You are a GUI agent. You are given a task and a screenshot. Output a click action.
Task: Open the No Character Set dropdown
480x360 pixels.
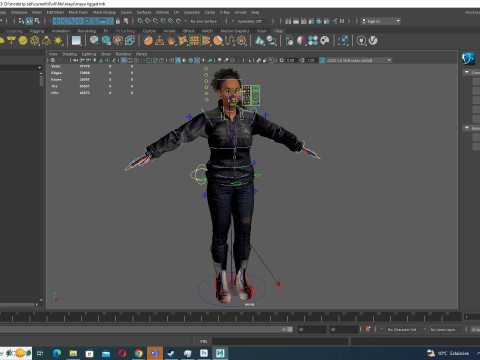(402, 329)
